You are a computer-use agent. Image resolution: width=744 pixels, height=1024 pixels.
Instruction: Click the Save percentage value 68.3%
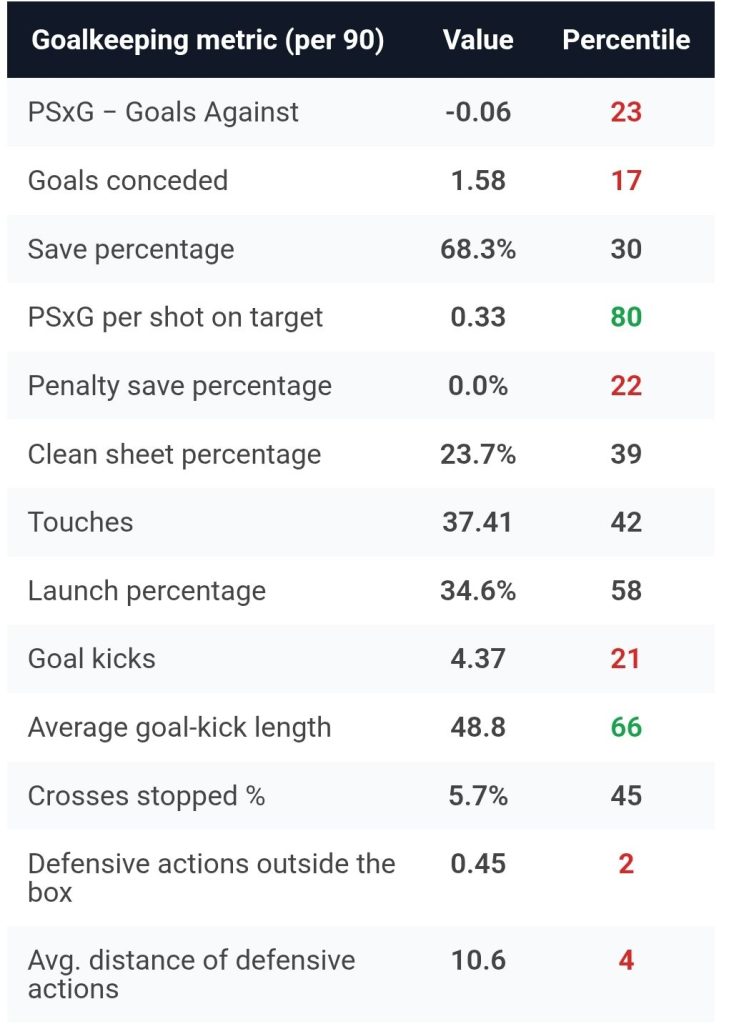coord(478,249)
